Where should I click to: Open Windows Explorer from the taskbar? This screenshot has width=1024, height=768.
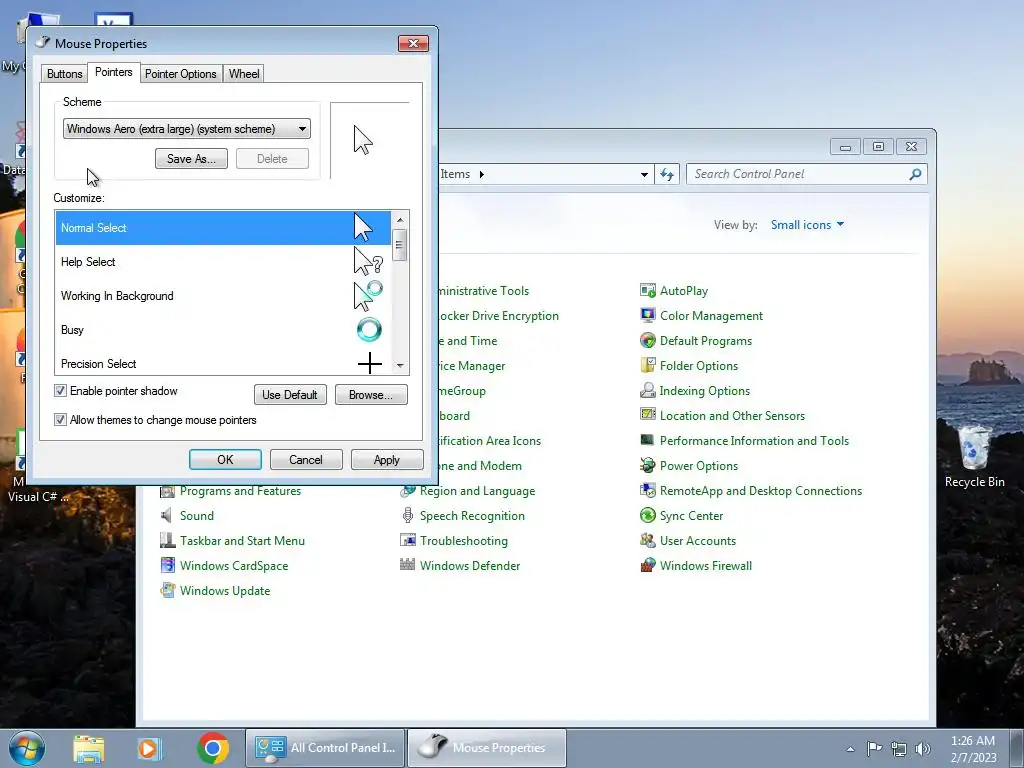89,748
